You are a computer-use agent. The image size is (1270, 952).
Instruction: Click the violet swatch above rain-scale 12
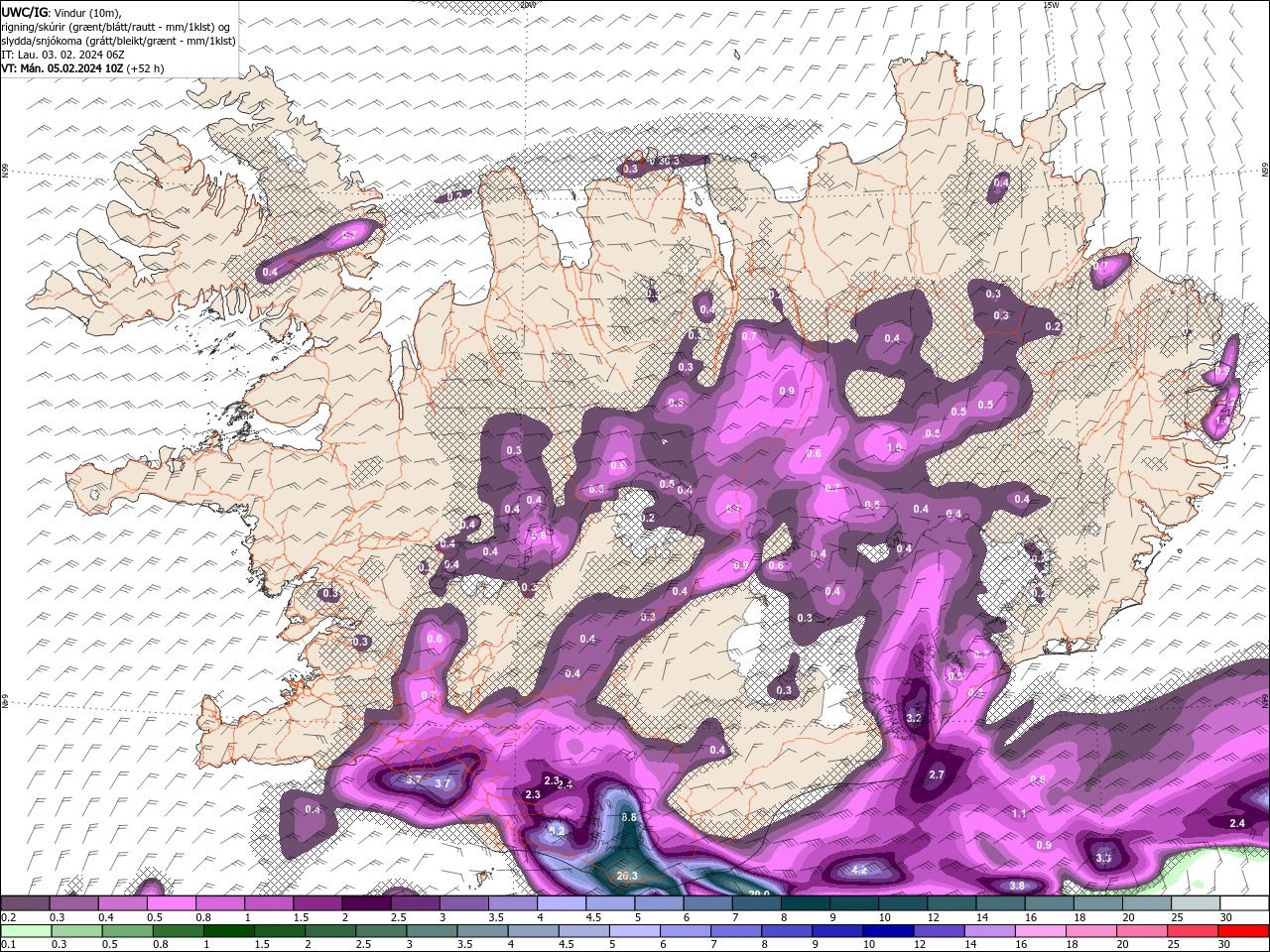(938, 931)
